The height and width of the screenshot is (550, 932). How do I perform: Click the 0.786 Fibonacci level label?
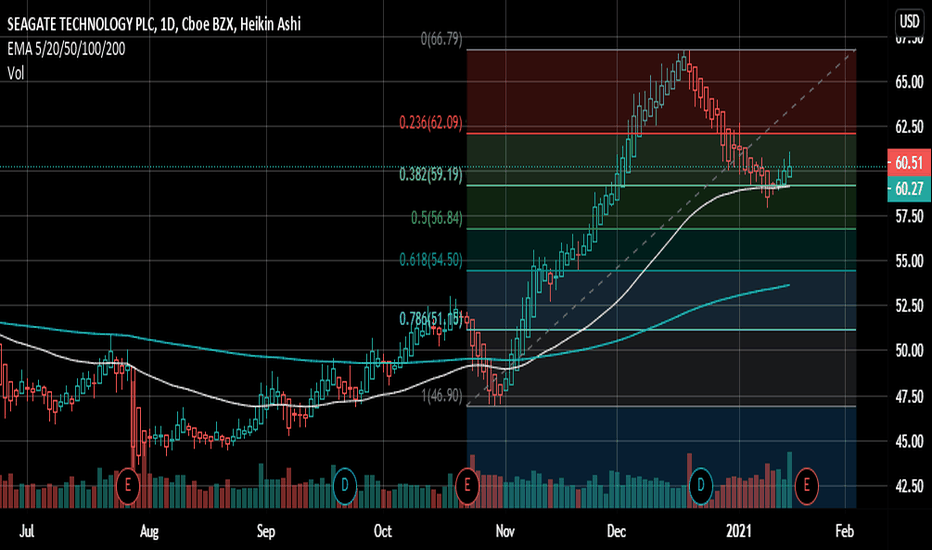click(x=430, y=319)
